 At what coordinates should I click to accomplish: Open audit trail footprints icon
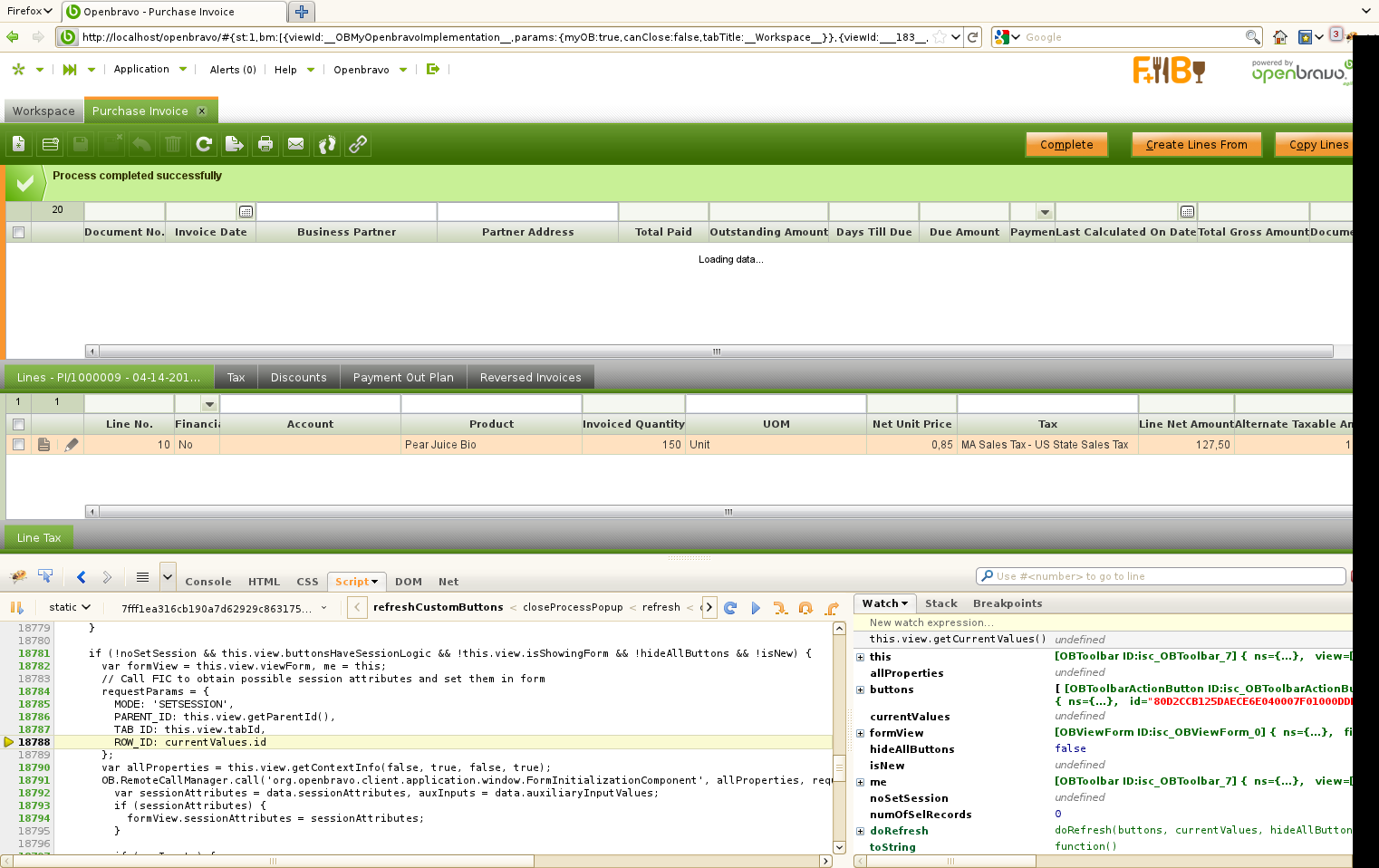pos(327,144)
